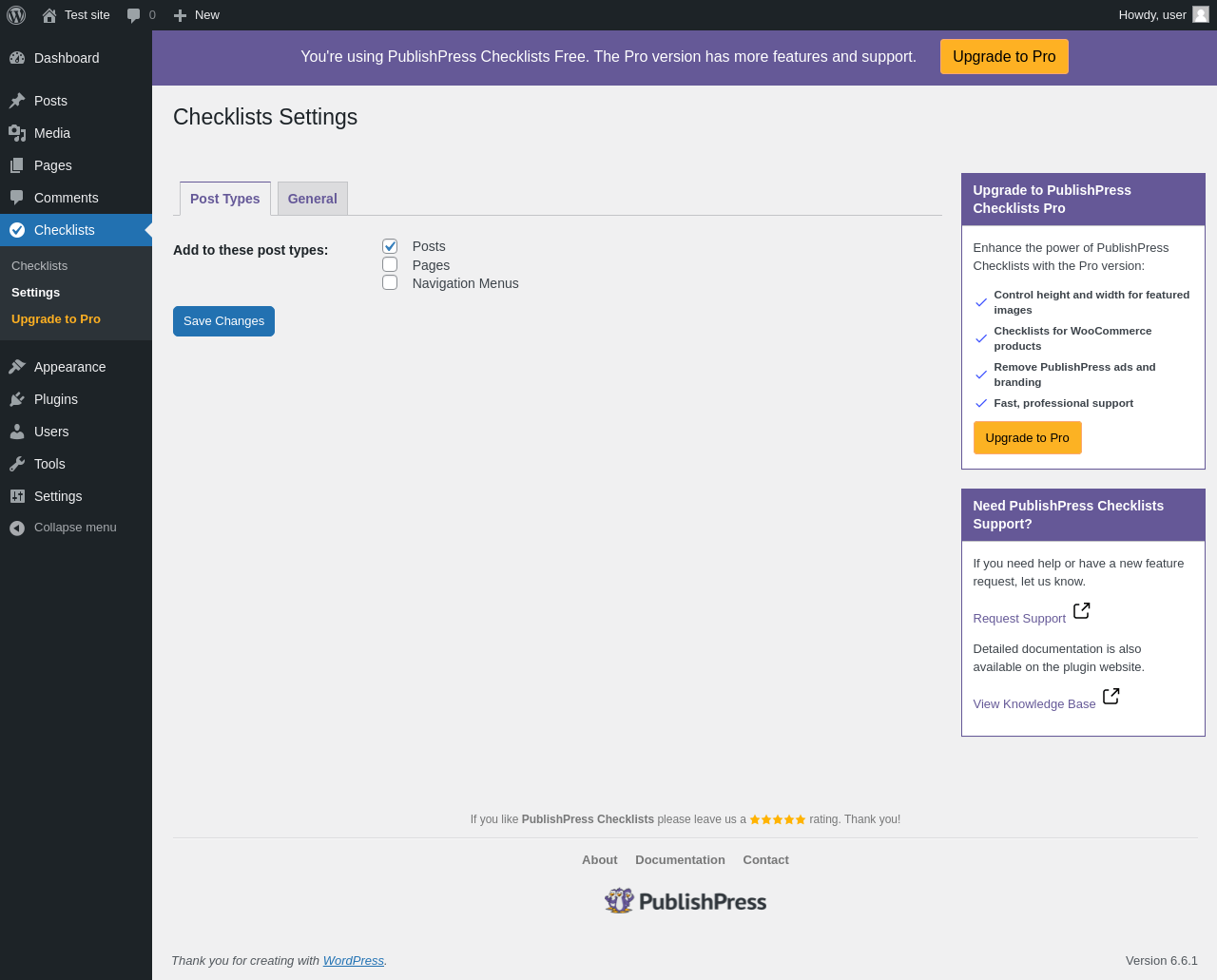Collapse the admin sidebar menu

click(x=76, y=528)
